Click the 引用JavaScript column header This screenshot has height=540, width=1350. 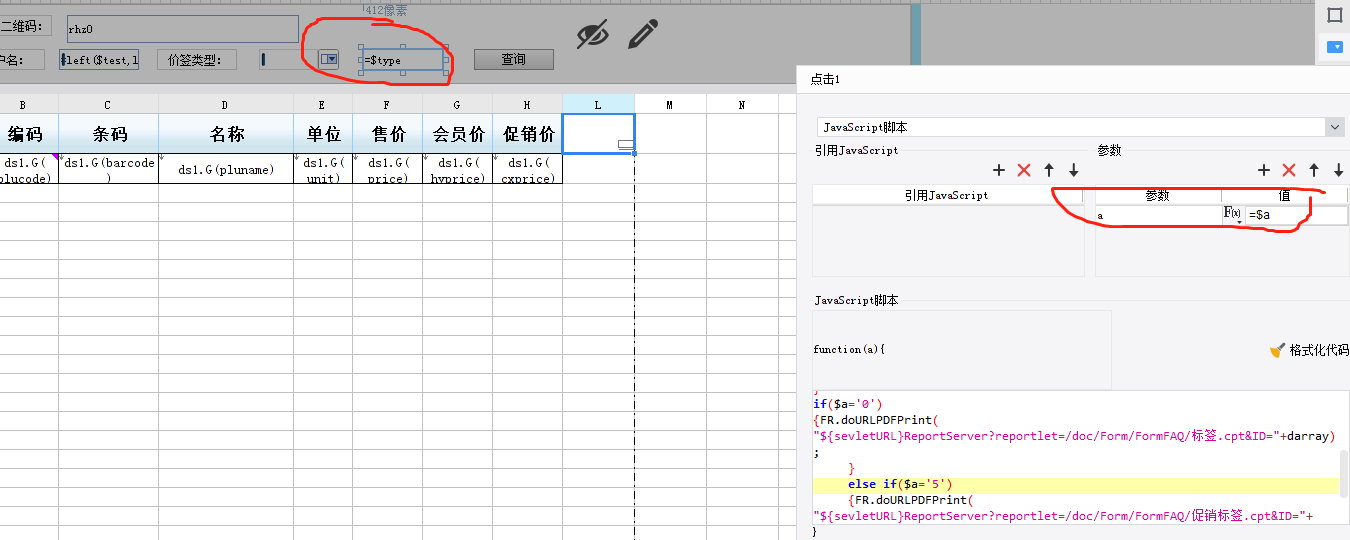947,195
